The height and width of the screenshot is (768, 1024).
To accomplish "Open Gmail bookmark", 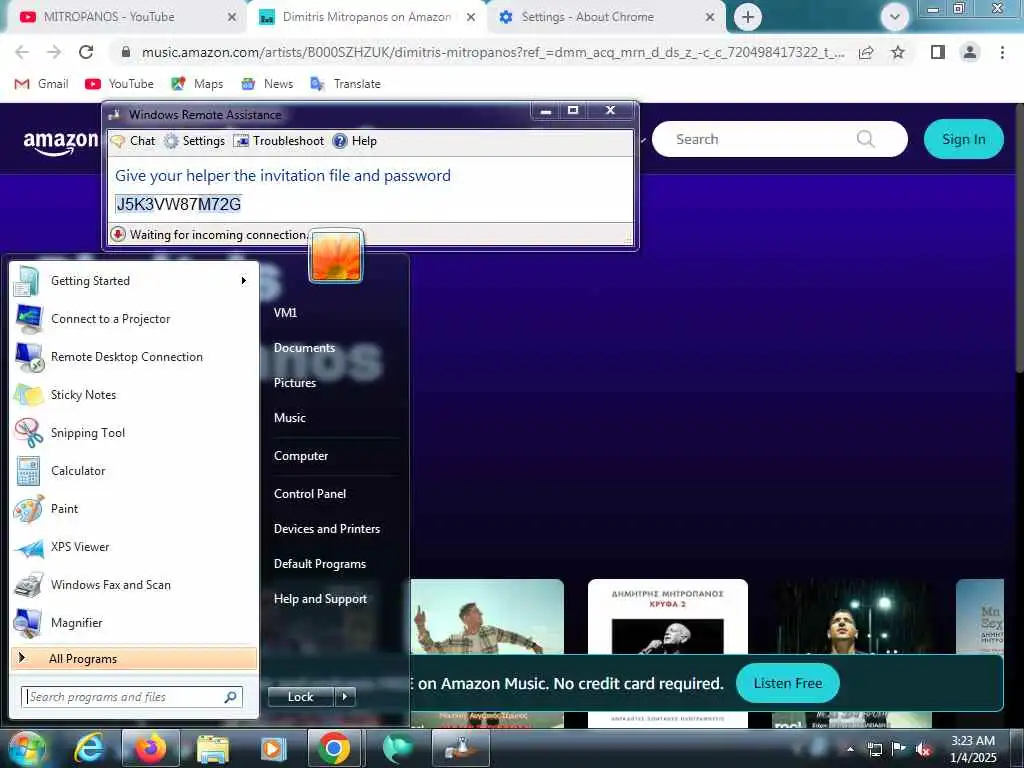I will tap(42, 84).
